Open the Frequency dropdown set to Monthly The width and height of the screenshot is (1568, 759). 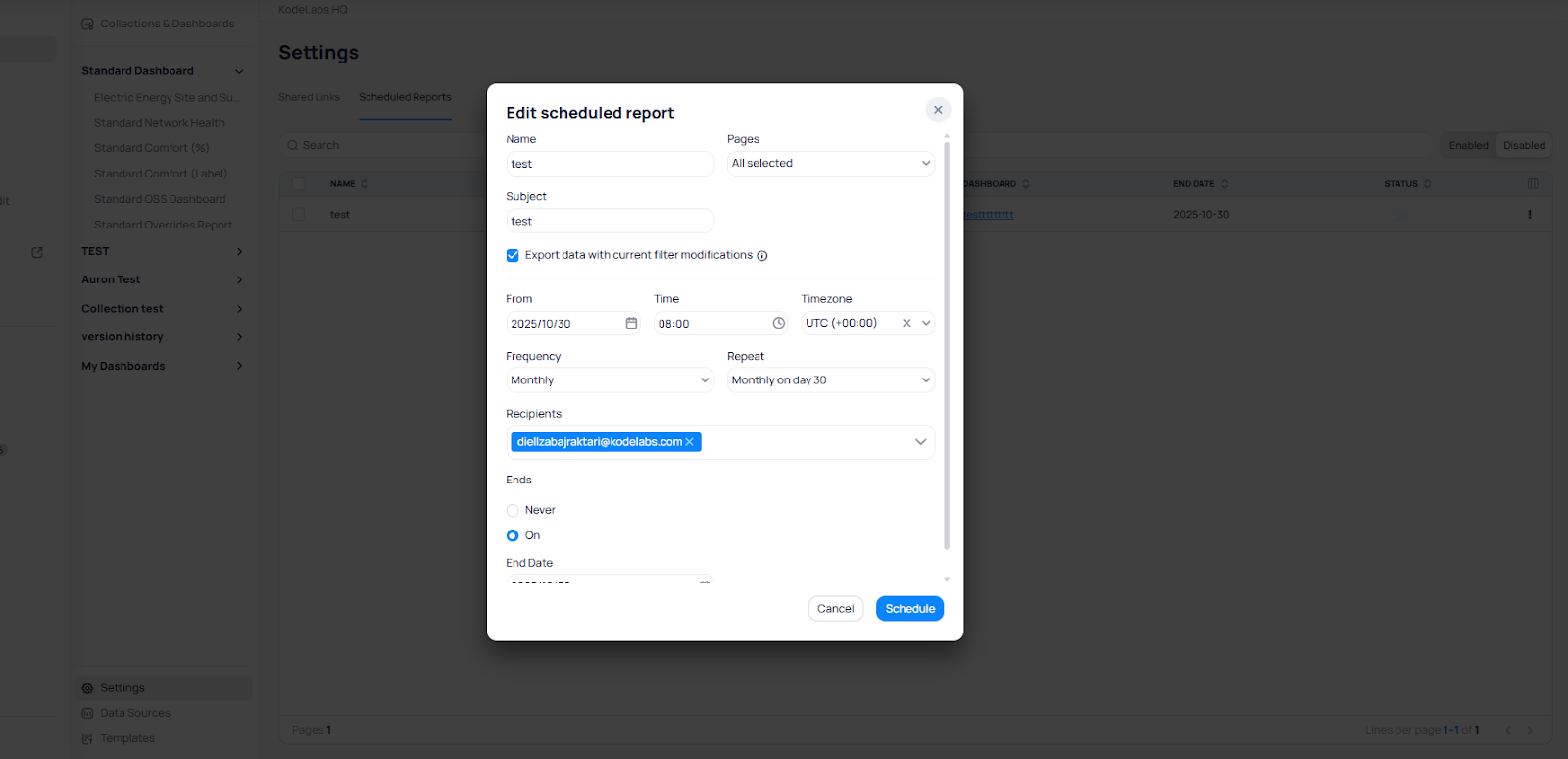point(610,380)
